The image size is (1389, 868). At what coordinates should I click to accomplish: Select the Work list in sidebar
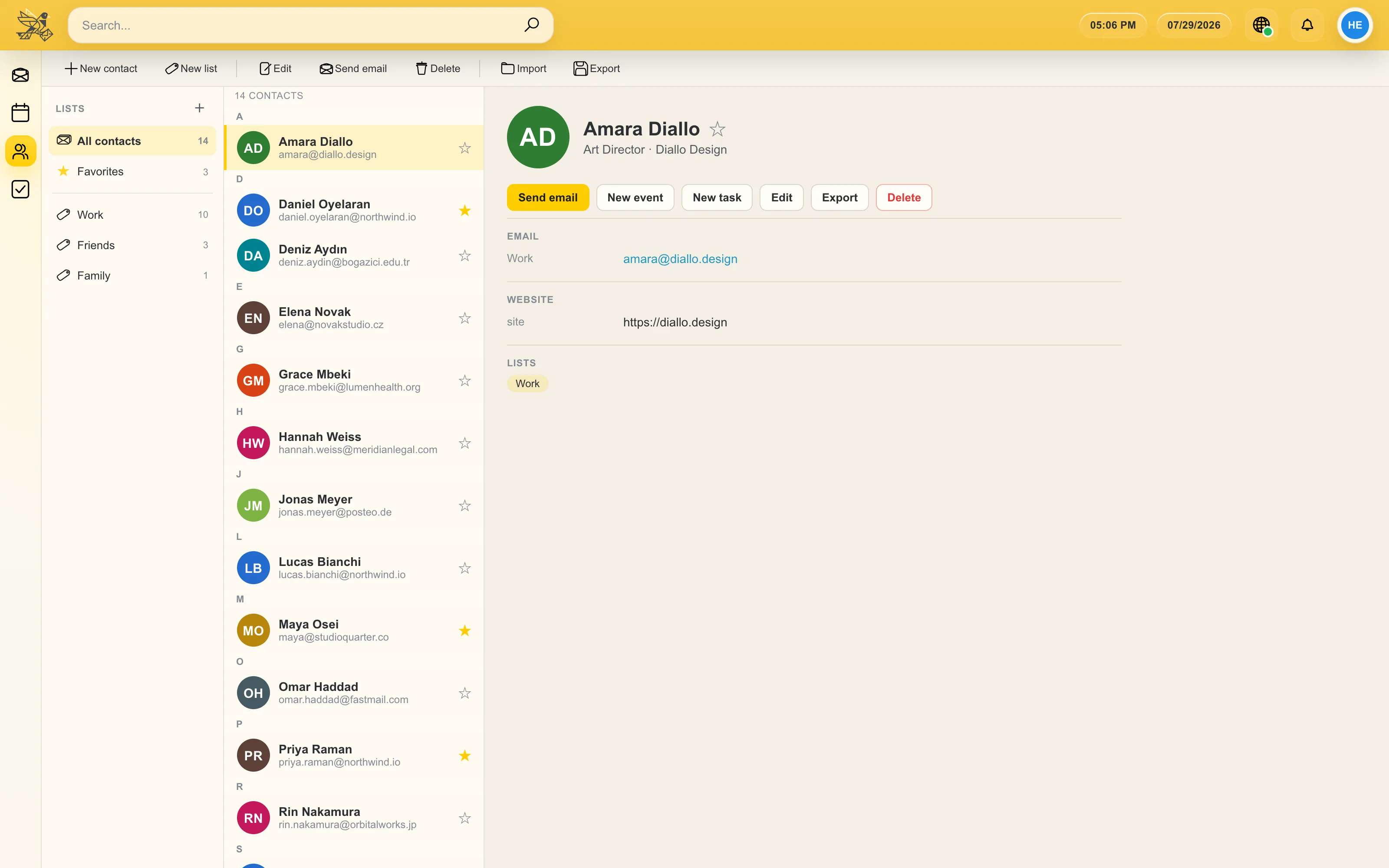[132, 215]
